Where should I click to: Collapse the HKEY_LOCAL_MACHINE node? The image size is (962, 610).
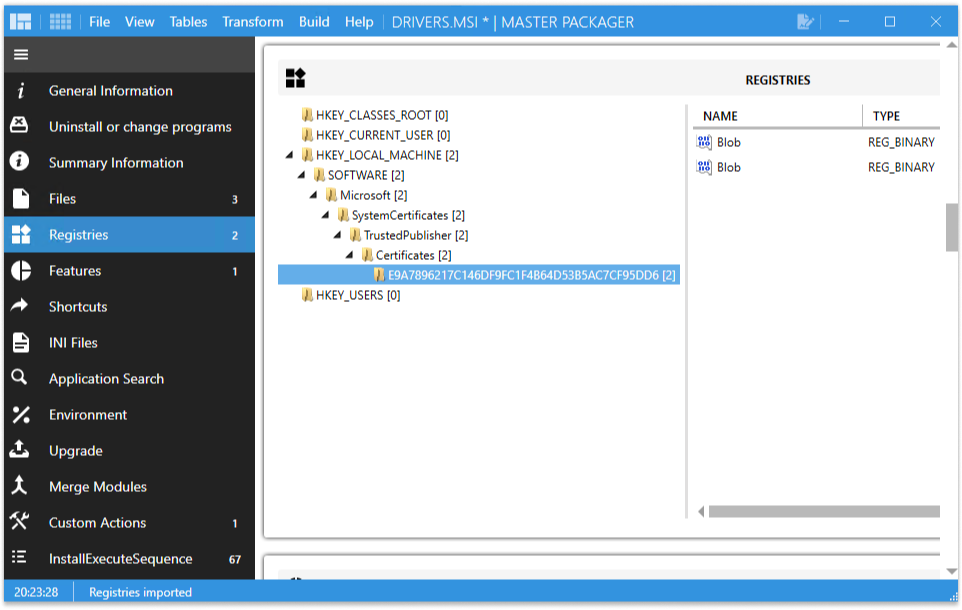[290, 155]
